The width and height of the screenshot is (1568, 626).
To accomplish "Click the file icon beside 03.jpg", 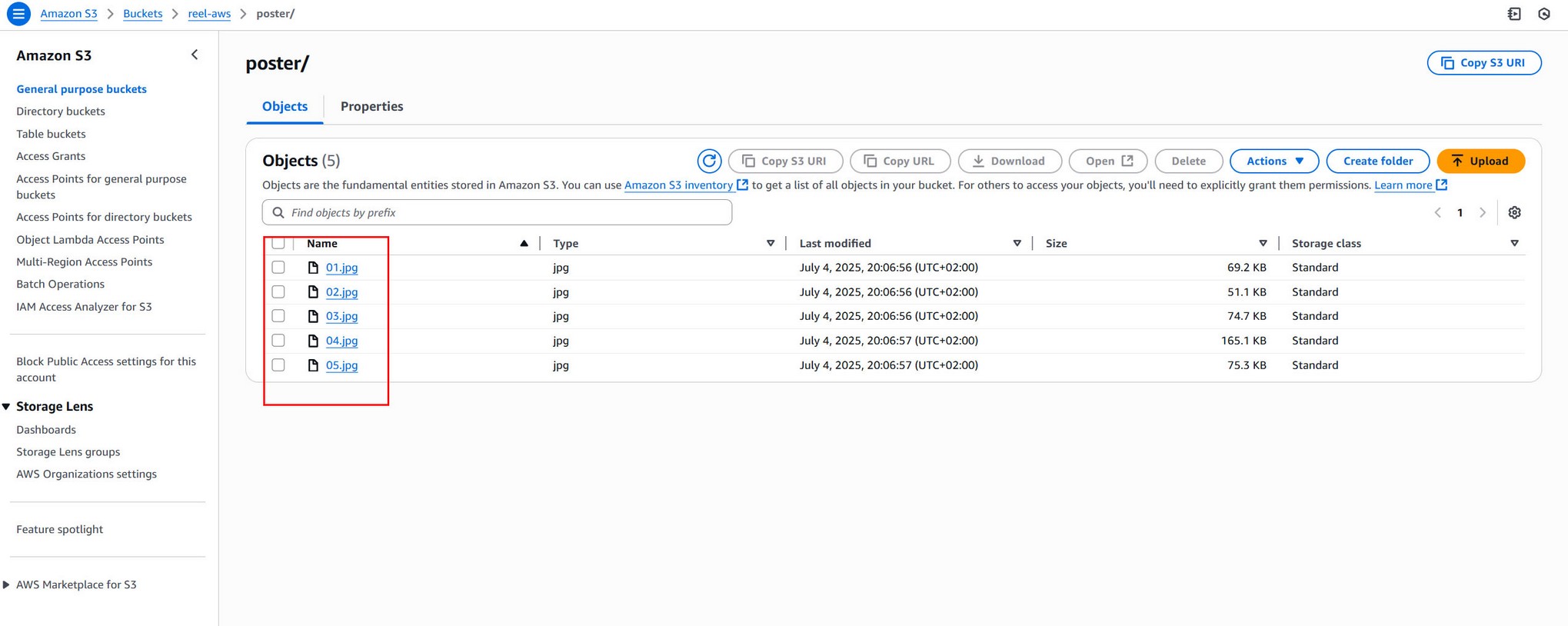I will point(313,316).
